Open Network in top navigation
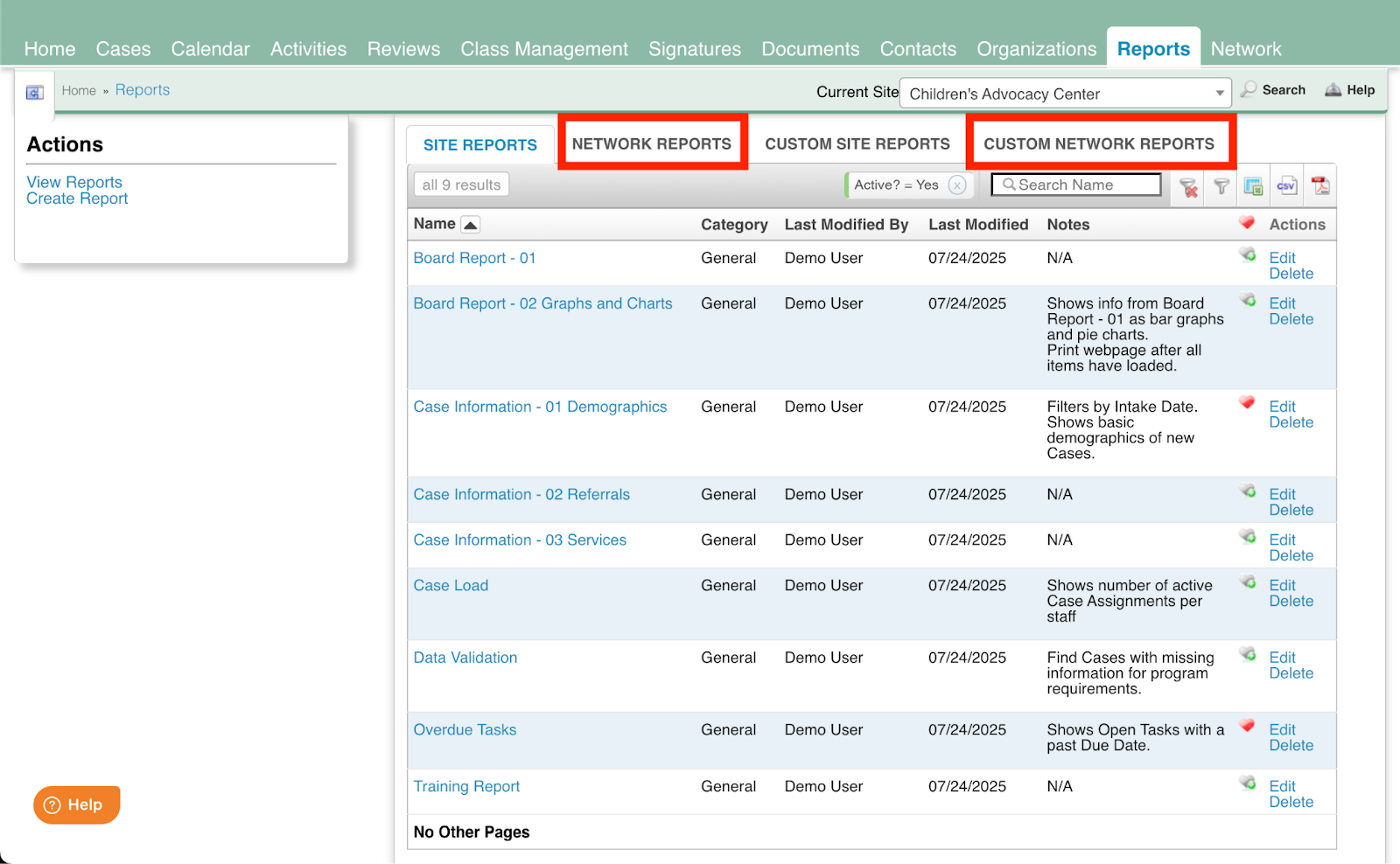1400x864 pixels. (x=1246, y=49)
